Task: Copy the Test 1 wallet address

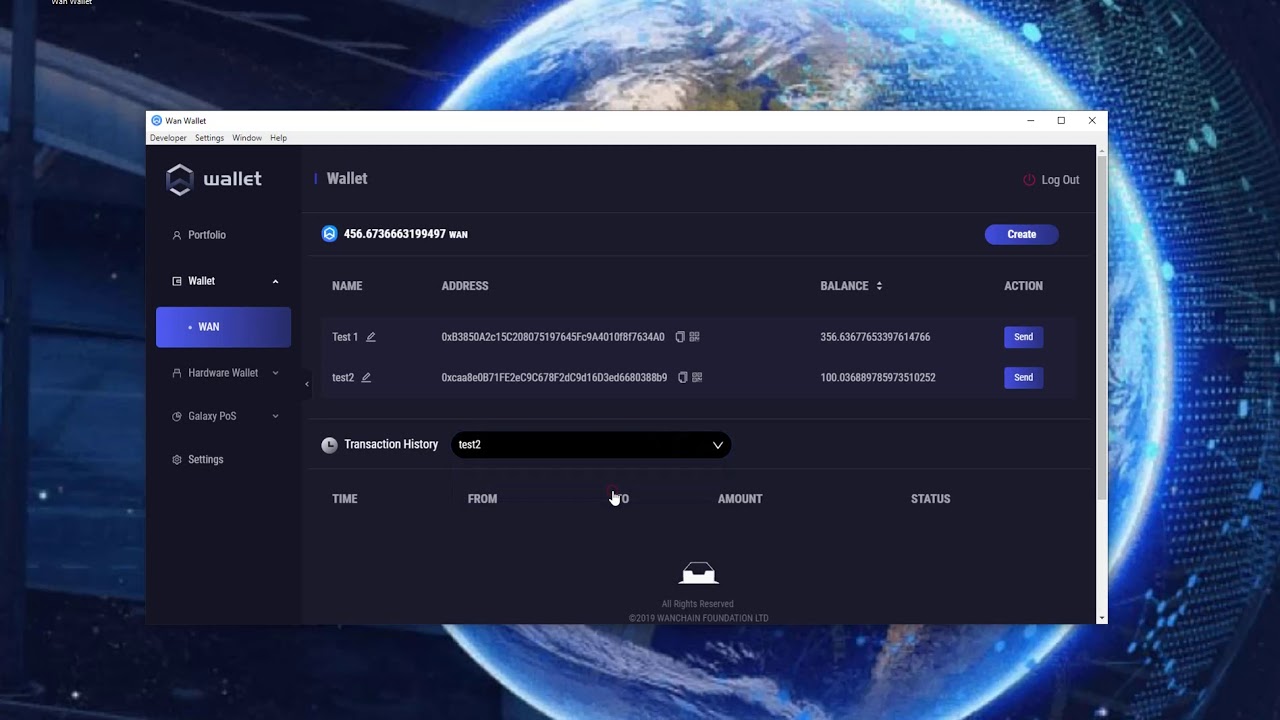Action: pyautogui.click(x=680, y=337)
